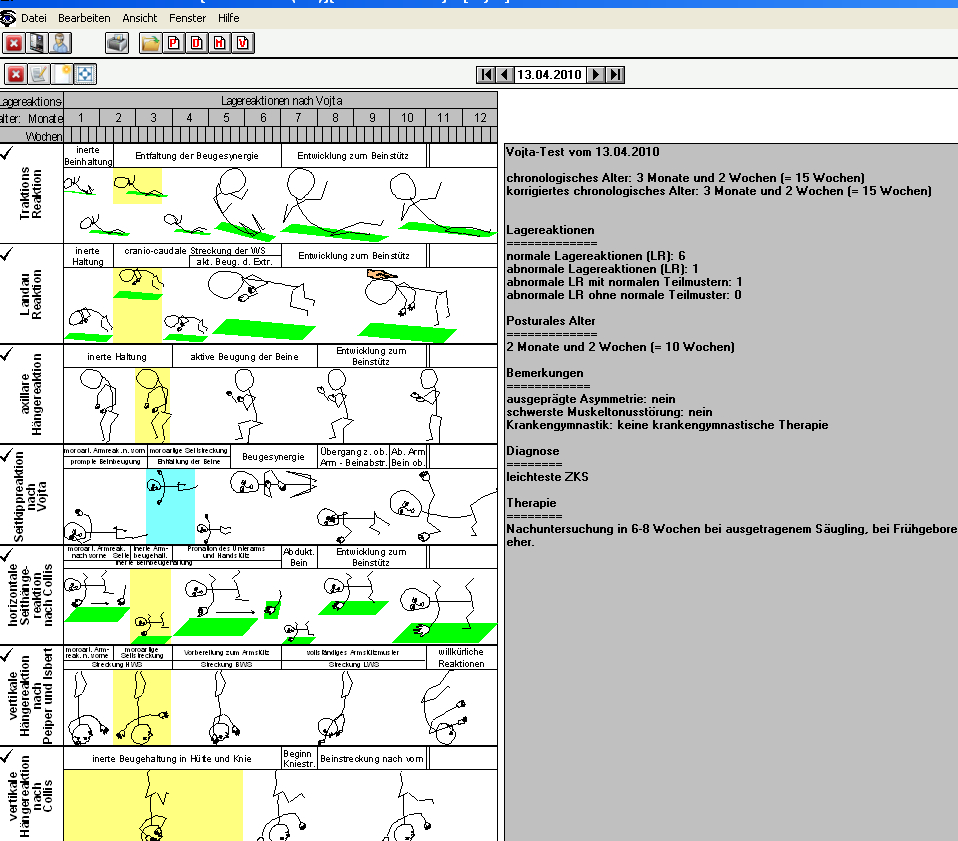
Task: Open the Datei menu
Action: click(34, 18)
